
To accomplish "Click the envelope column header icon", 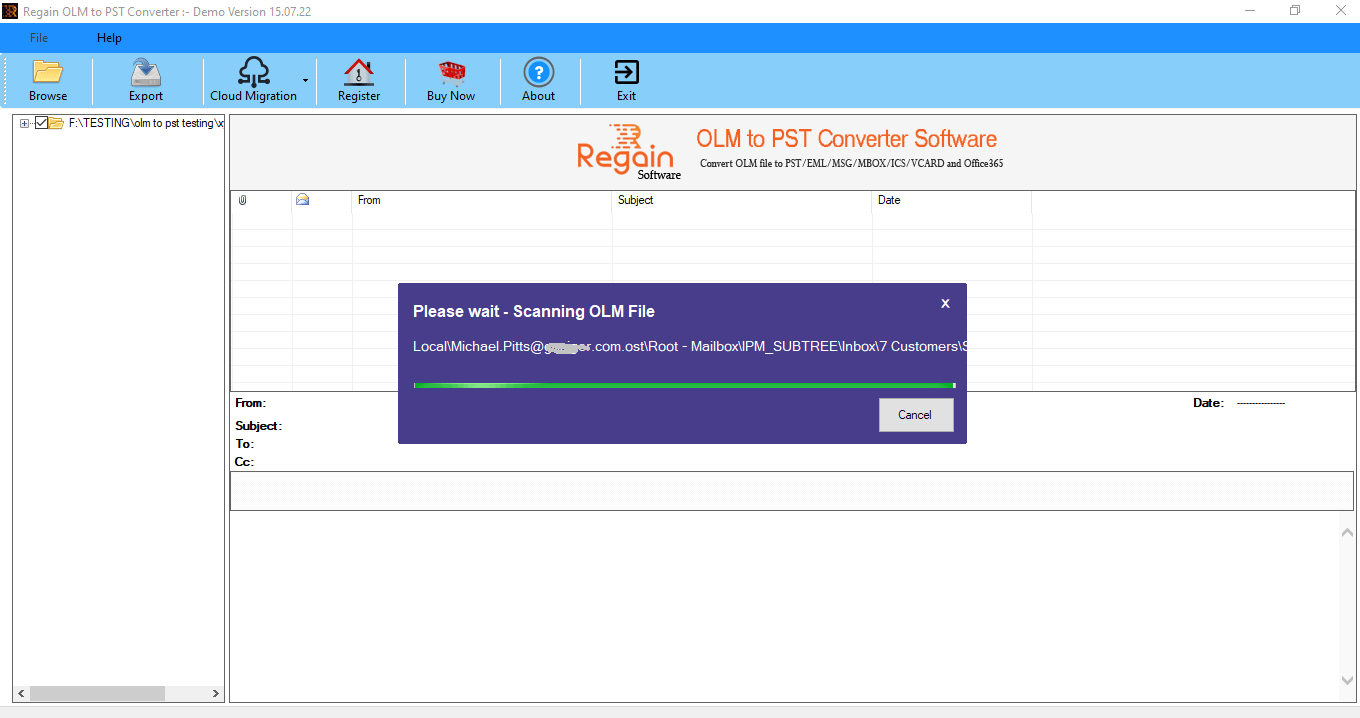I will [x=302, y=200].
